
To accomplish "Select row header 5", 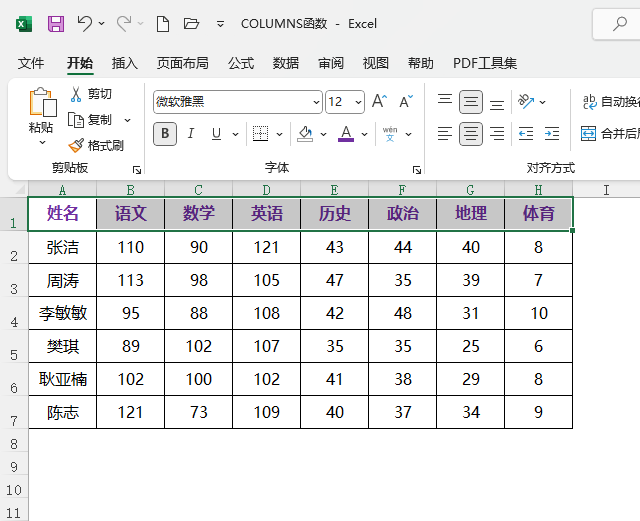I will point(14,346).
